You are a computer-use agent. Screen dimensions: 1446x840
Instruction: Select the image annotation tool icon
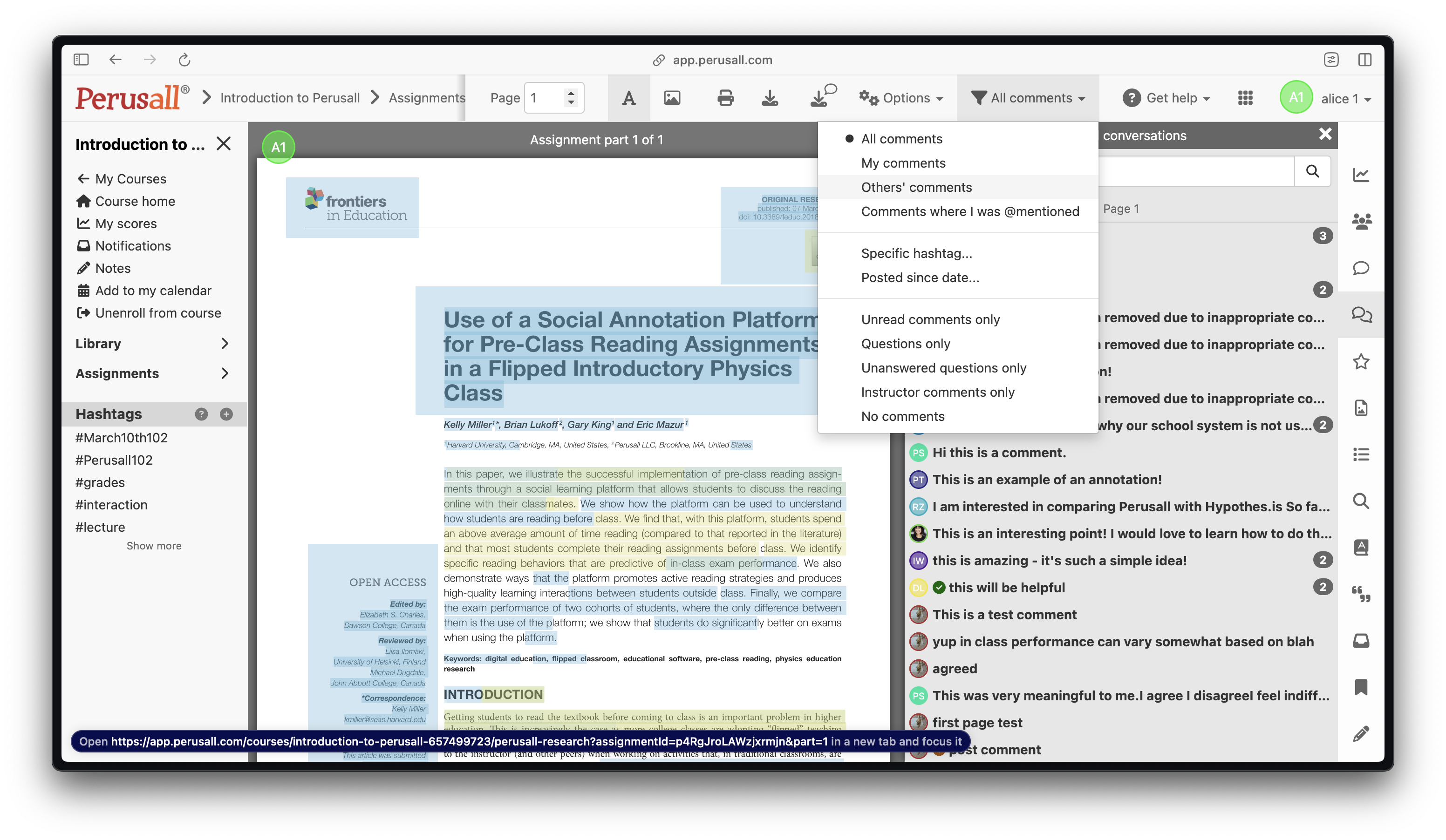tap(672, 98)
